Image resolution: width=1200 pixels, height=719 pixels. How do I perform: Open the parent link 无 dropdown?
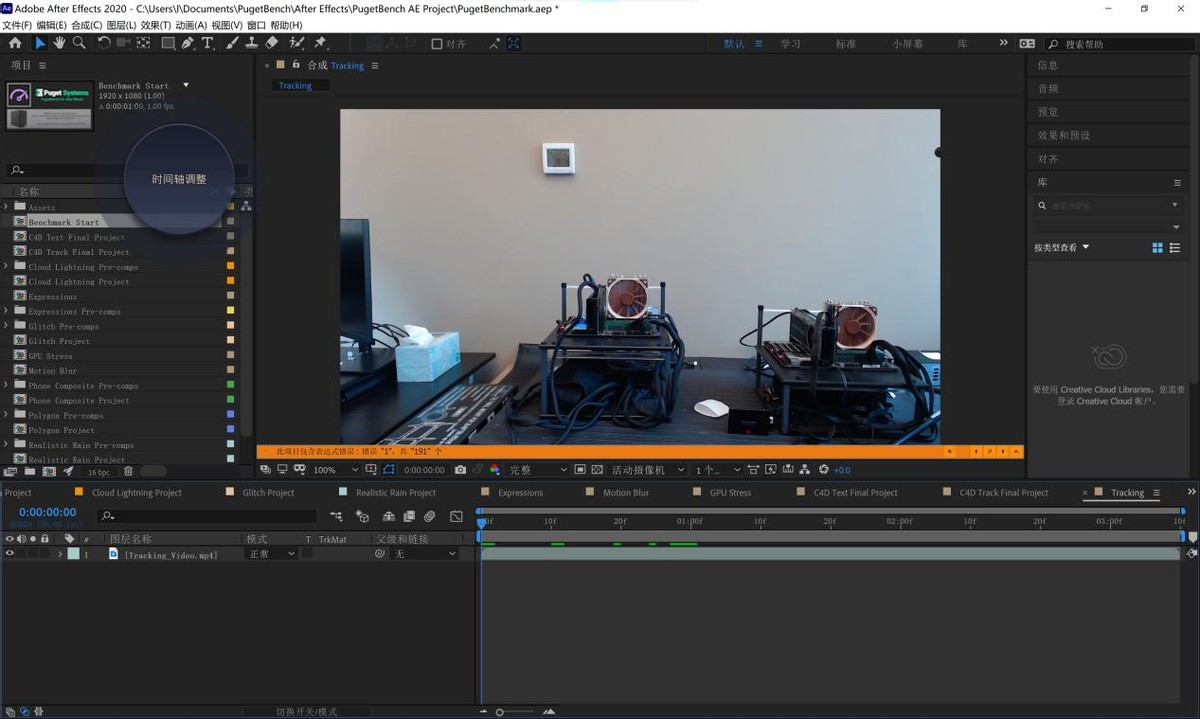(424, 554)
